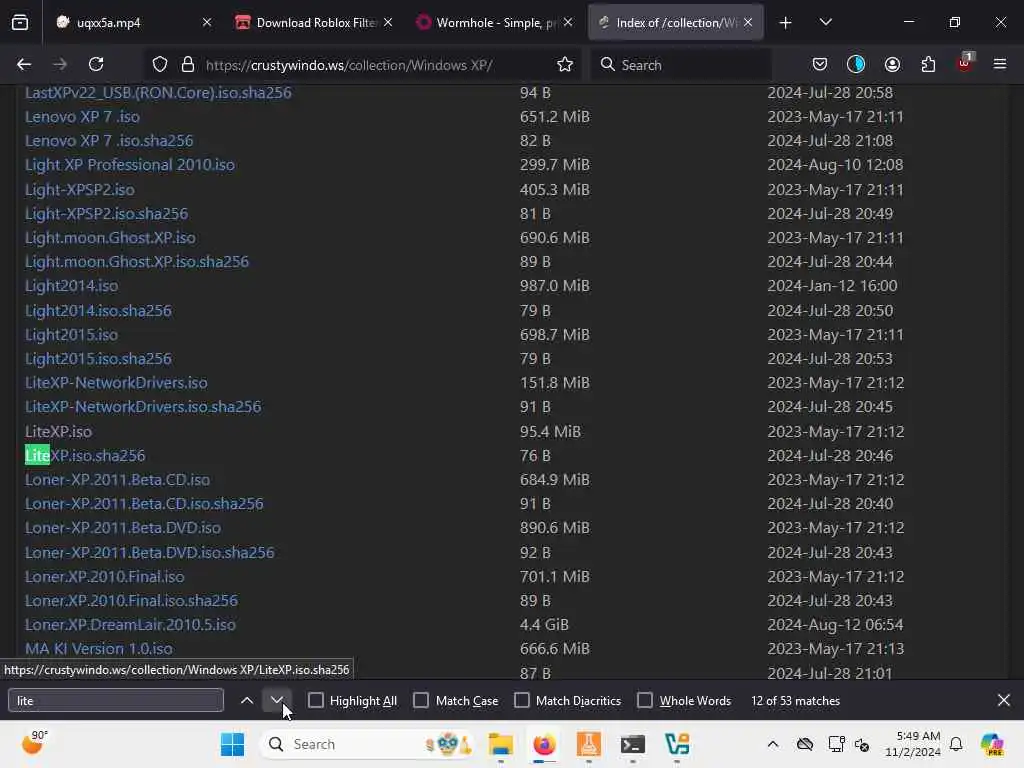Open LiteXP-NetworkDrivers.iso link

tap(116, 382)
